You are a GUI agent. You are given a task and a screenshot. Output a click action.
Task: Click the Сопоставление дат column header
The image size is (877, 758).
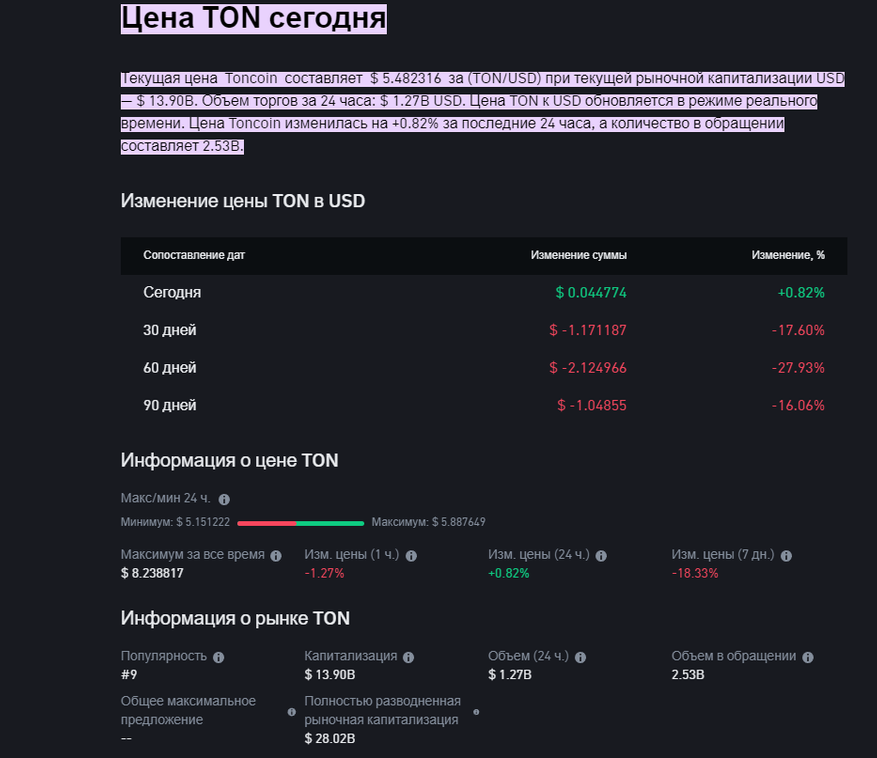[194, 255]
